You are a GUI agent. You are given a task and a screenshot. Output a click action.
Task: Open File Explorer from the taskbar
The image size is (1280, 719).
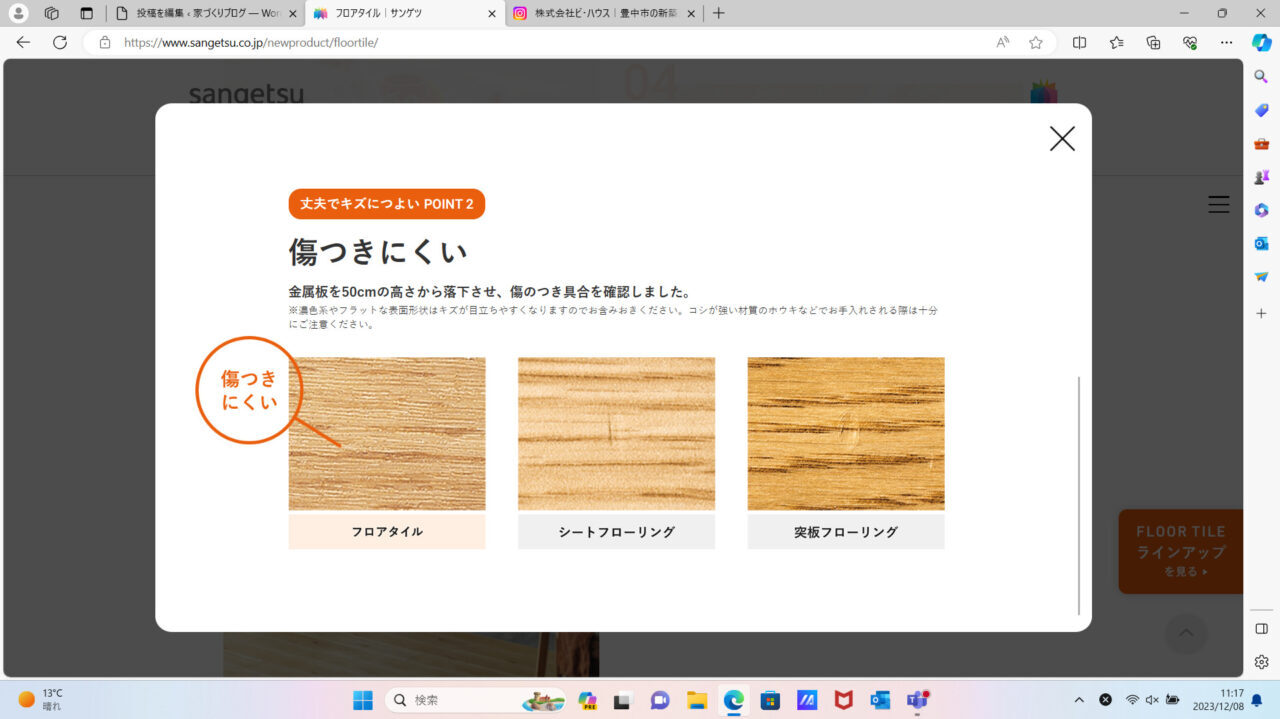(697, 700)
